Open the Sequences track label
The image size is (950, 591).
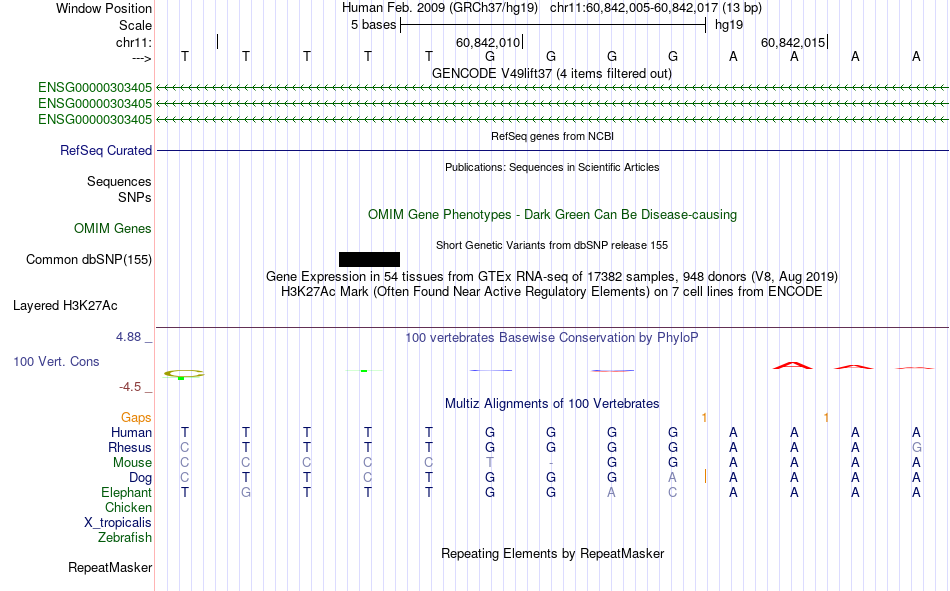[119, 181]
